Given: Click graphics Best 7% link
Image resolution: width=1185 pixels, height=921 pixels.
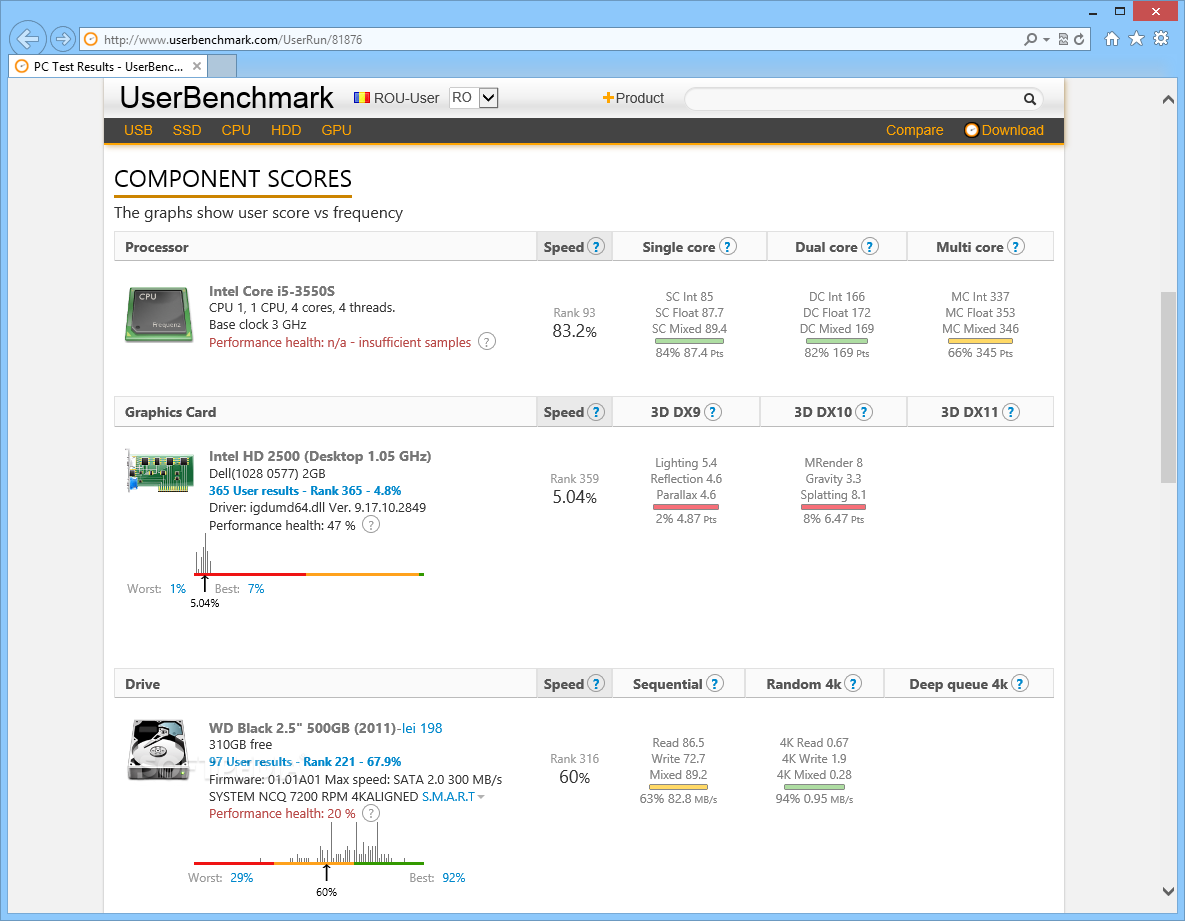Looking at the screenshot, I should (256, 589).
